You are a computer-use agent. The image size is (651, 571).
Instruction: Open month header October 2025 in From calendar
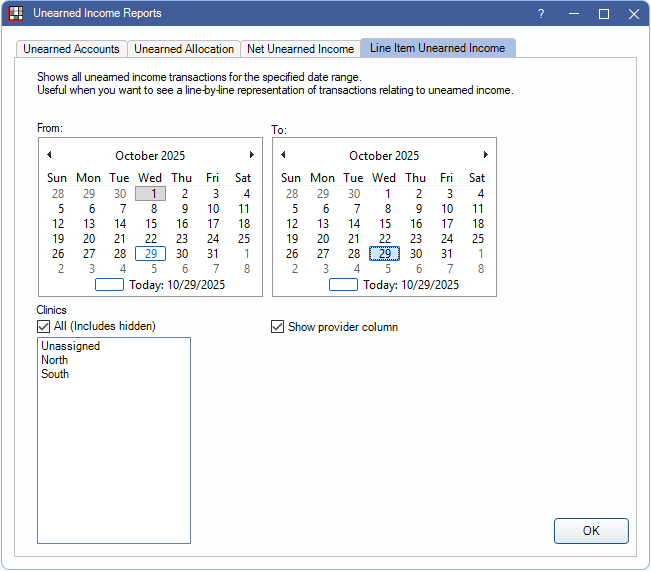[150, 156]
